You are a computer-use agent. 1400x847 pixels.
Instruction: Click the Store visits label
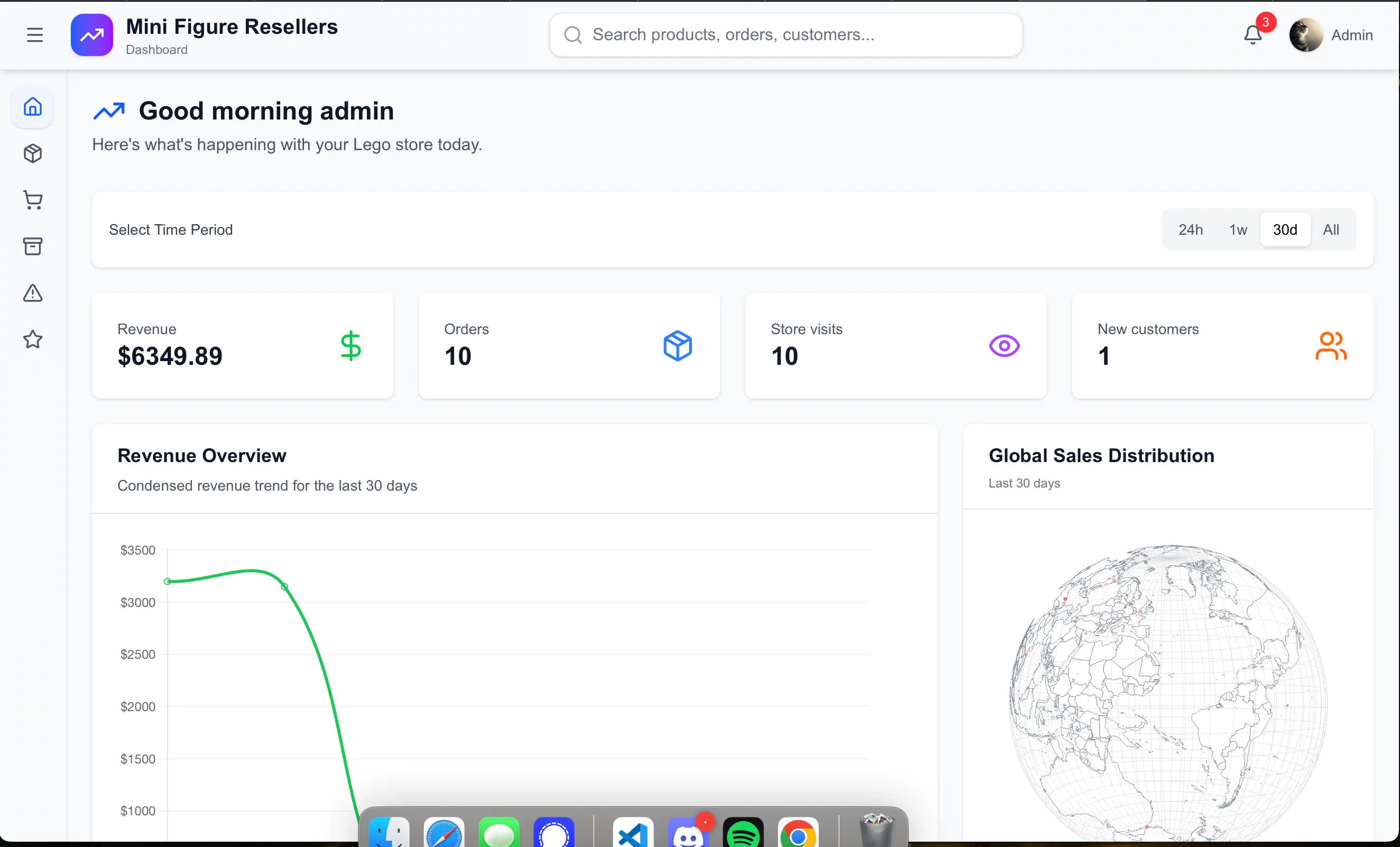(806, 329)
